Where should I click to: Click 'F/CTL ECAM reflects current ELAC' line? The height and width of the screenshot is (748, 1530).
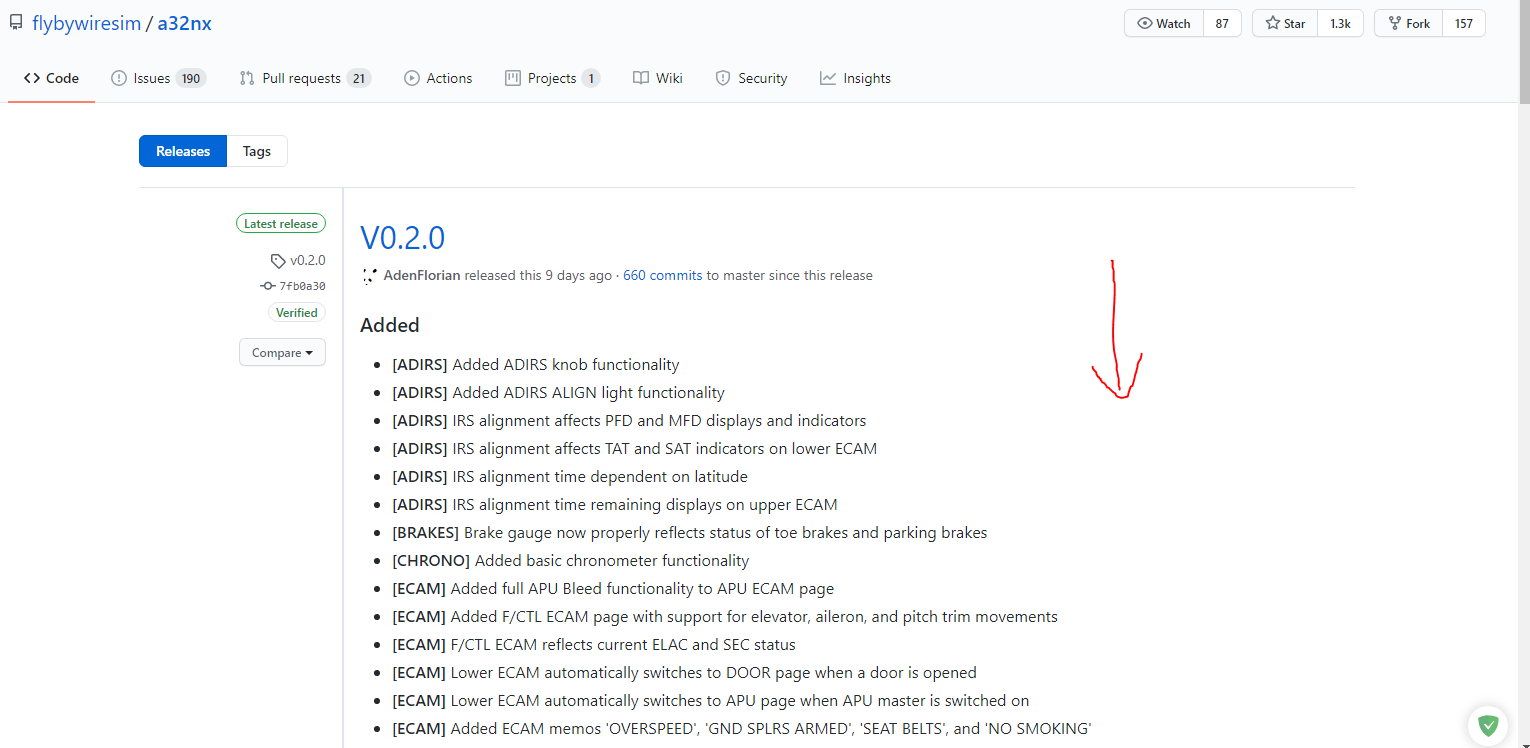click(x=594, y=645)
